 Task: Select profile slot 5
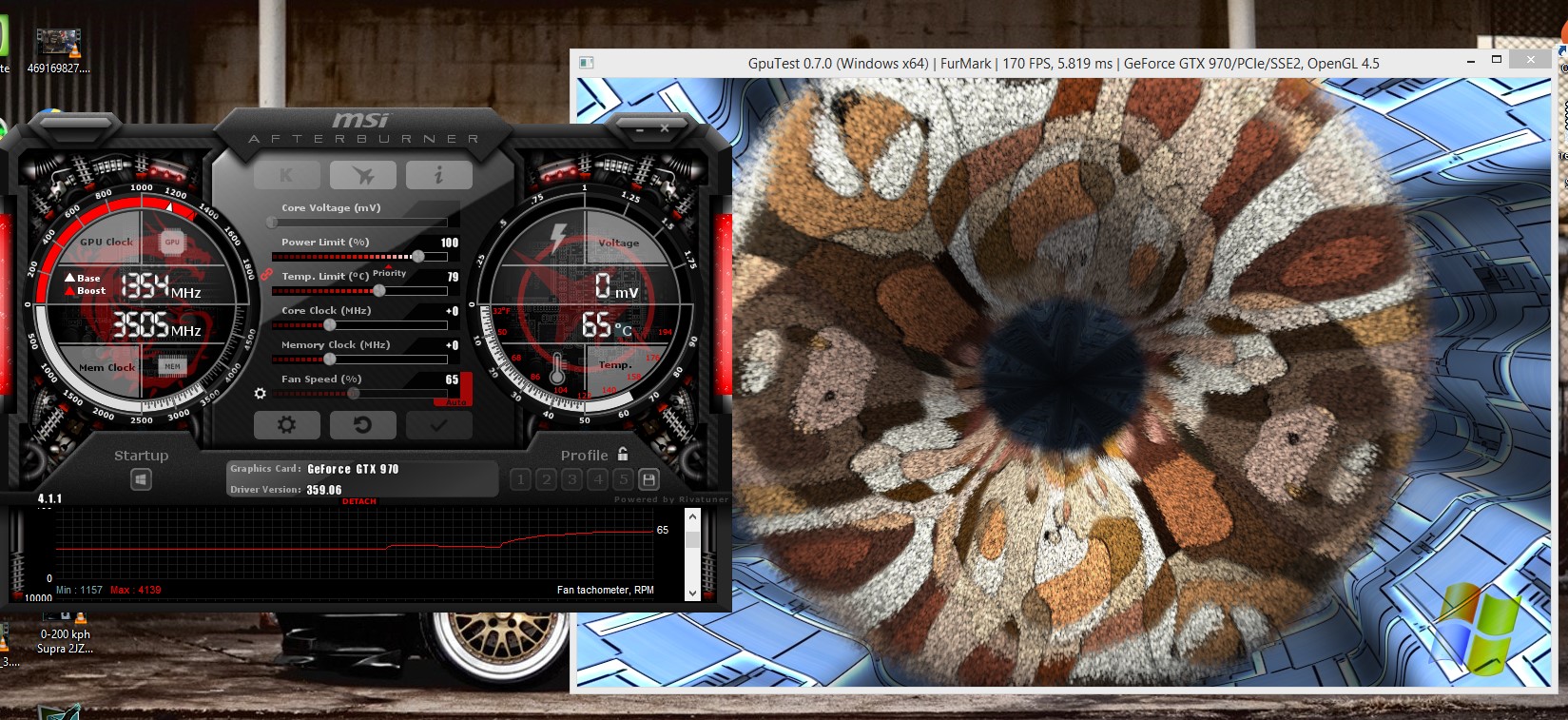623,479
